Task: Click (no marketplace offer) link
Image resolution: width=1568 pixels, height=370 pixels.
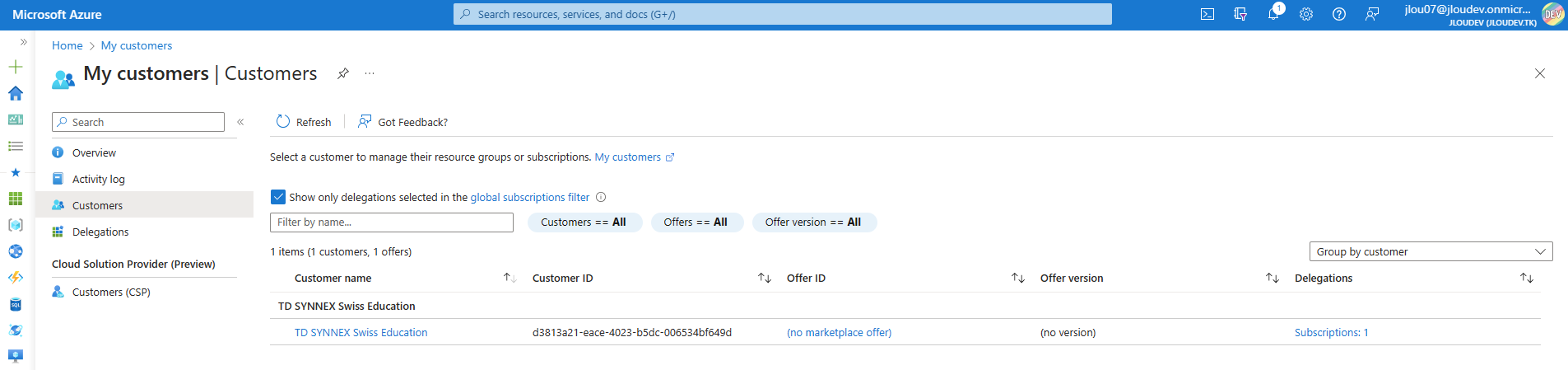Action: coord(839,333)
